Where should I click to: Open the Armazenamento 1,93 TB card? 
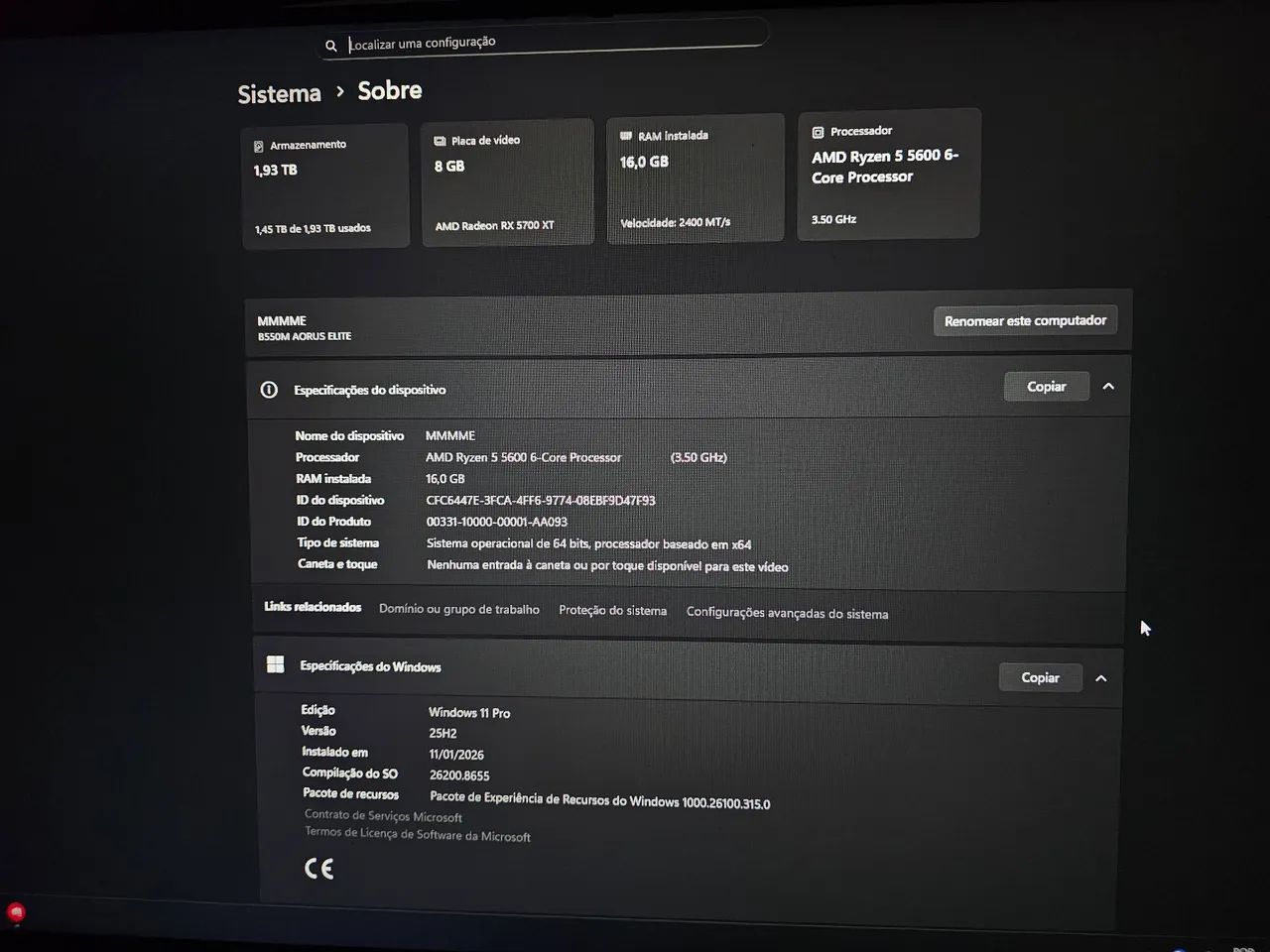coord(324,186)
